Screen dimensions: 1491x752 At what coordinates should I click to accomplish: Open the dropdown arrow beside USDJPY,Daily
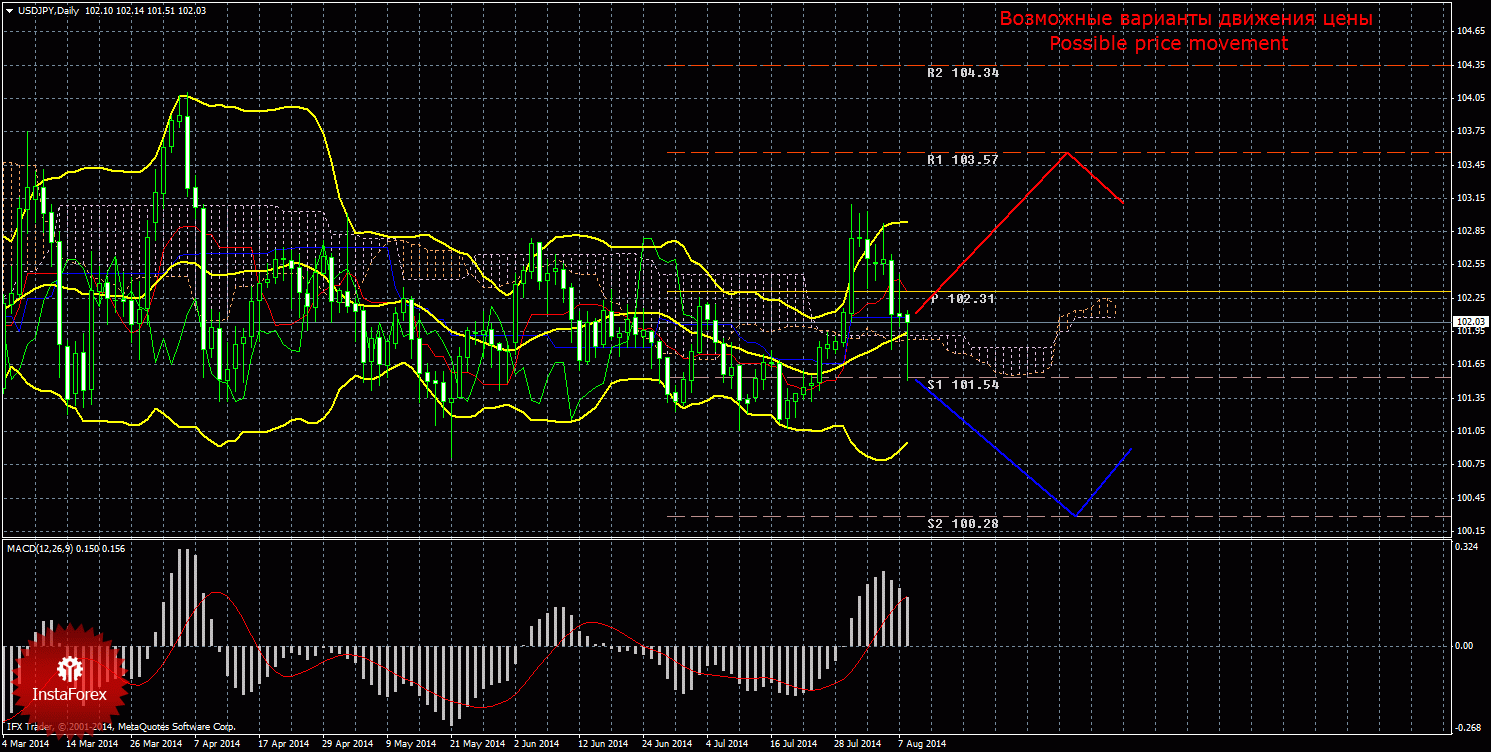[x=9, y=10]
